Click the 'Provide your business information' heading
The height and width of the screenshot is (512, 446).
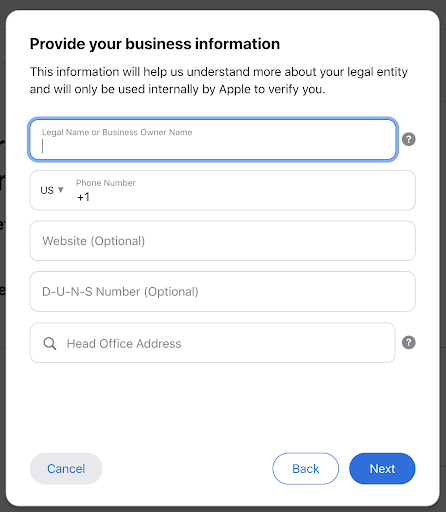pos(155,44)
